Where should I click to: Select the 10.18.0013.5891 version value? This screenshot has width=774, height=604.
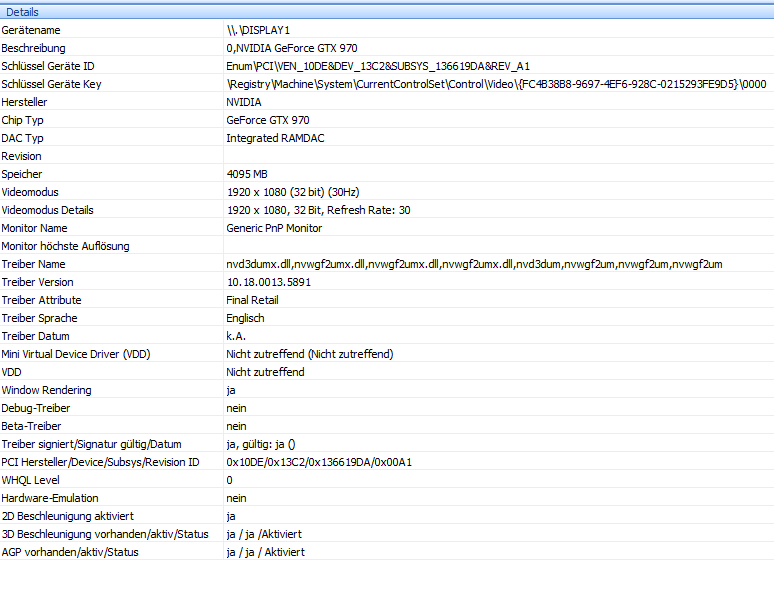coord(269,282)
